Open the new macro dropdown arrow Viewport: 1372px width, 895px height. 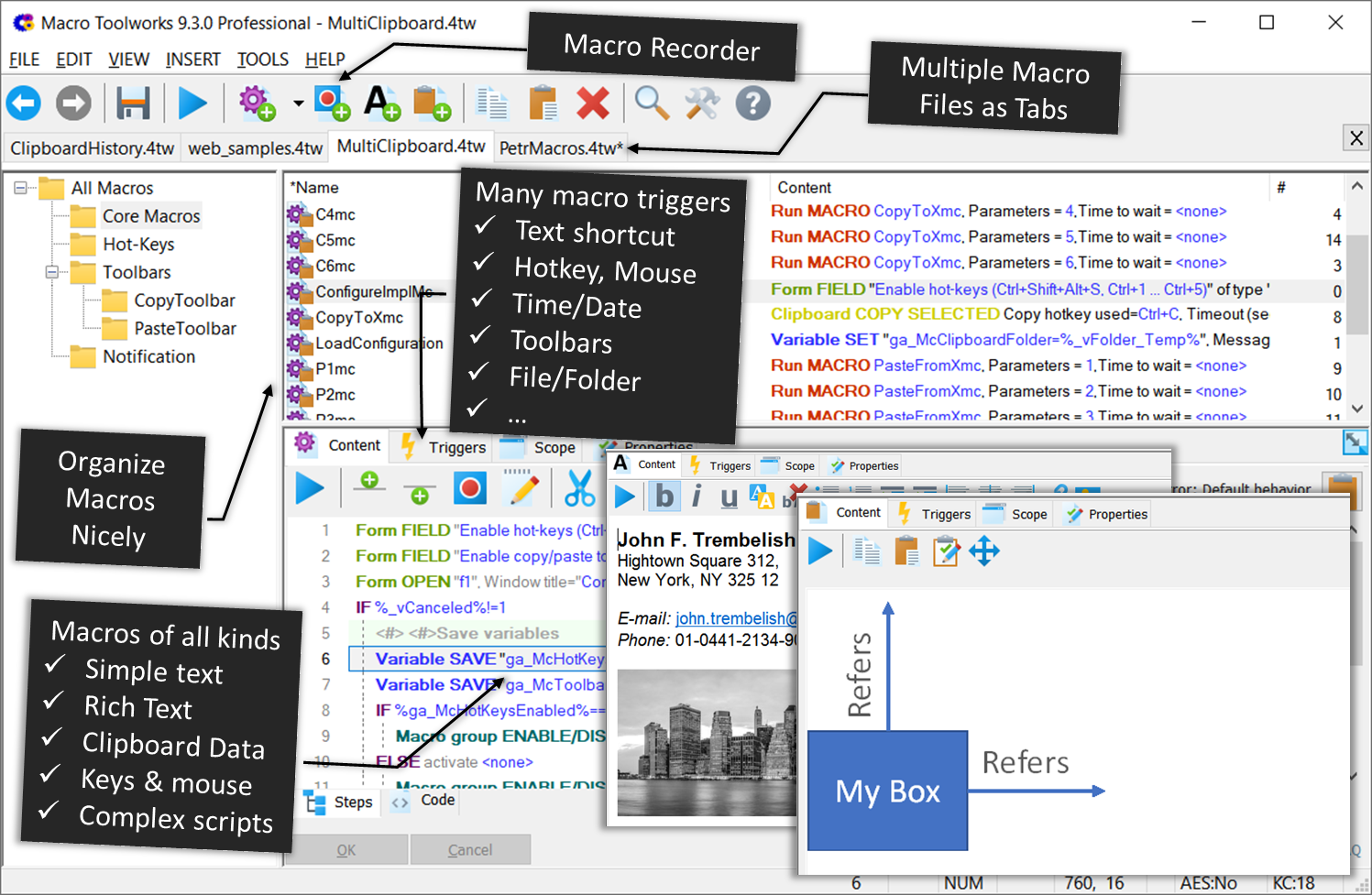296,103
